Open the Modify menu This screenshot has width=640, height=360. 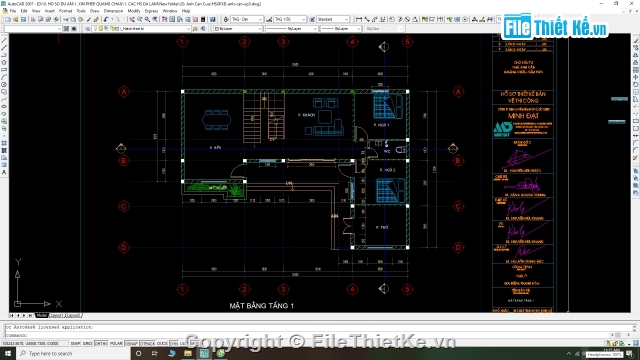(133, 11)
